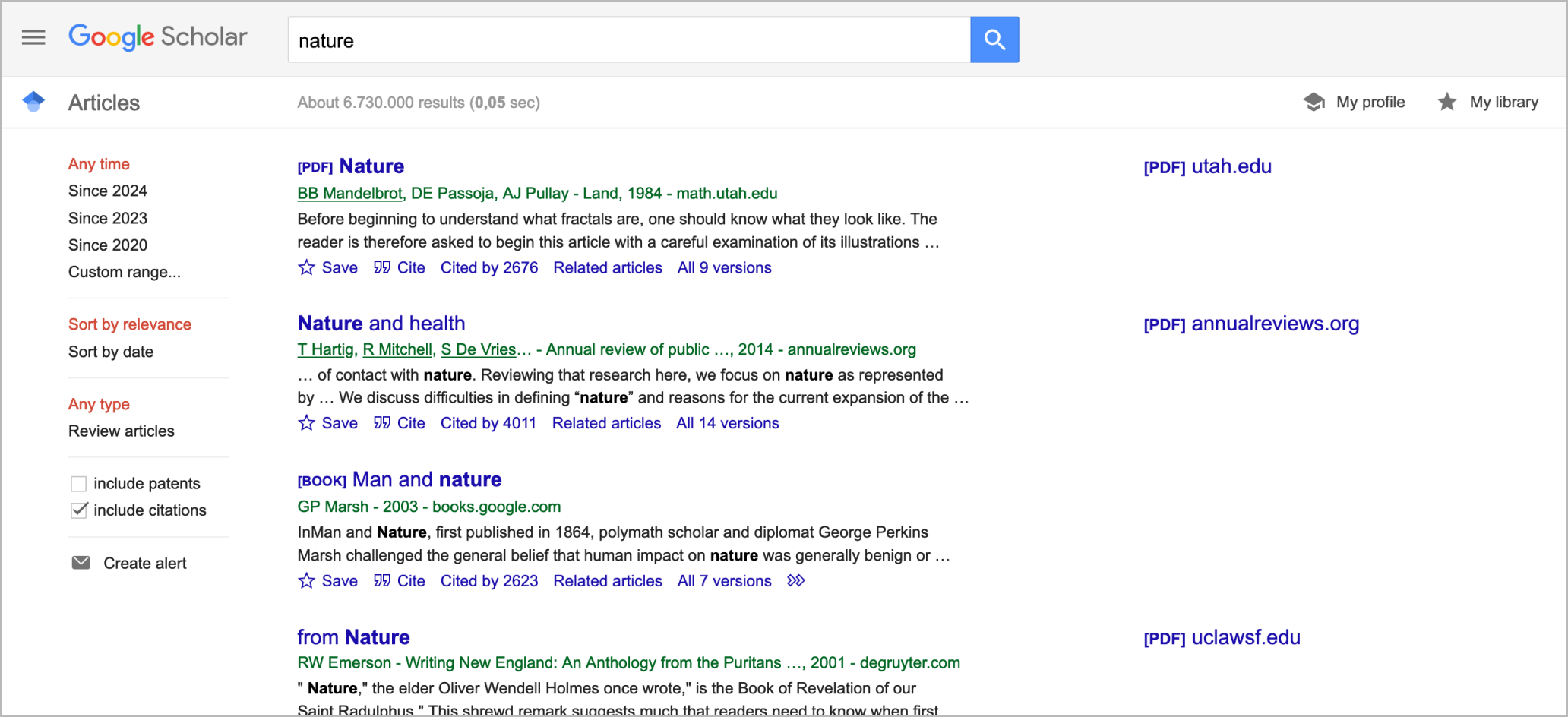Open the Custom range... option
The image size is (1568, 717).
coord(125,272)
